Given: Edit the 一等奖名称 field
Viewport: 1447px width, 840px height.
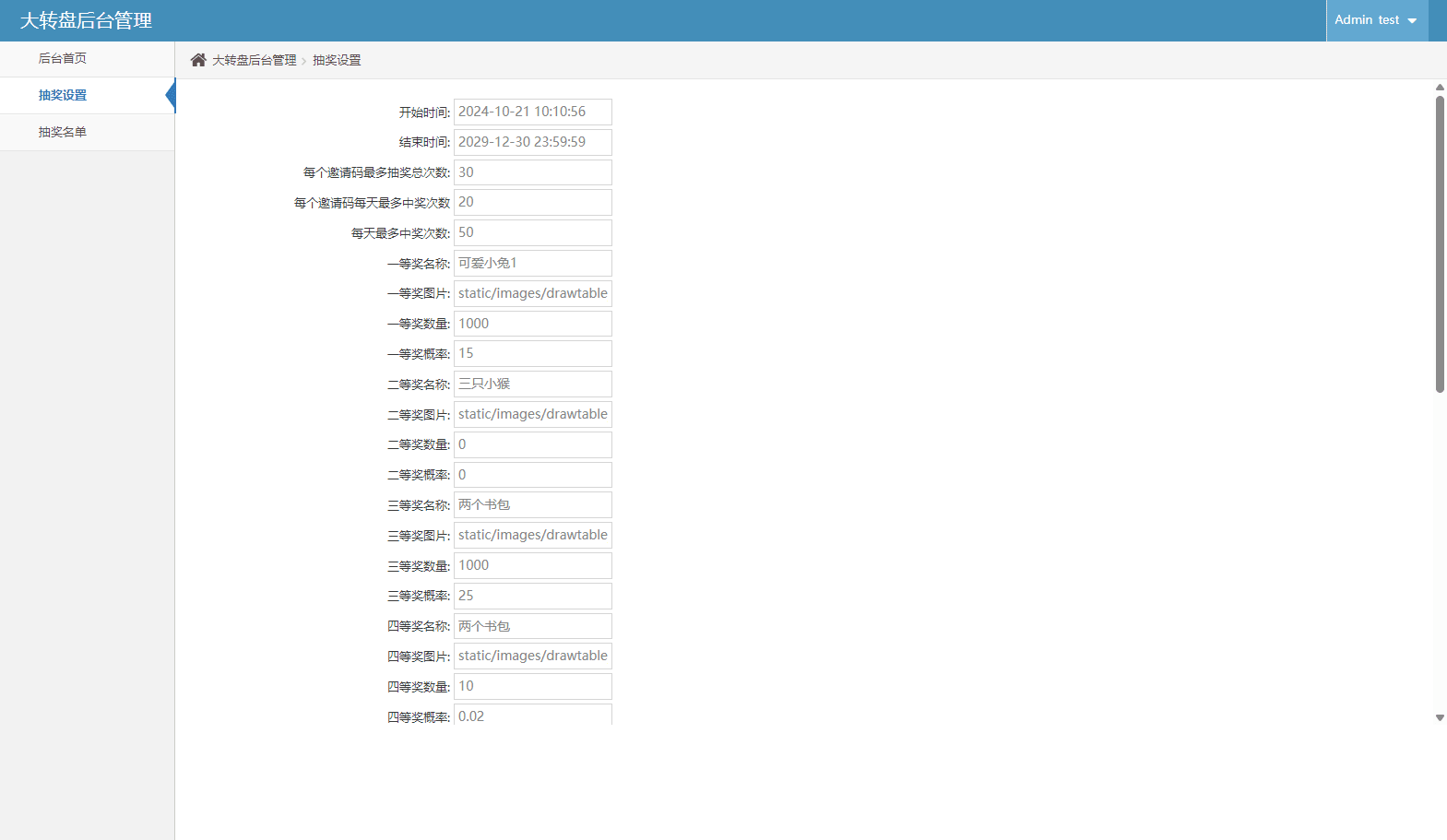Looking at the screenshot, I should coord(533,263).
